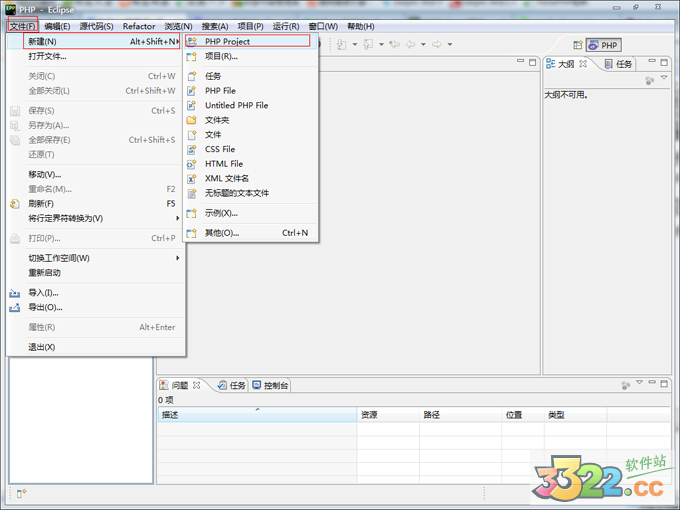This screenshot has width=680, height=510.
Task: Select the 问题 problems tab
Action: click(x=180, y=385)
